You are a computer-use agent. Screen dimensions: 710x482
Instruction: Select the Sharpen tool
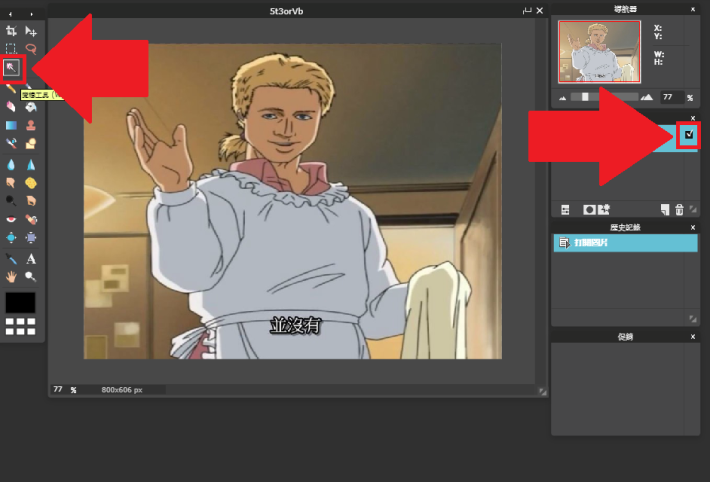31,164
